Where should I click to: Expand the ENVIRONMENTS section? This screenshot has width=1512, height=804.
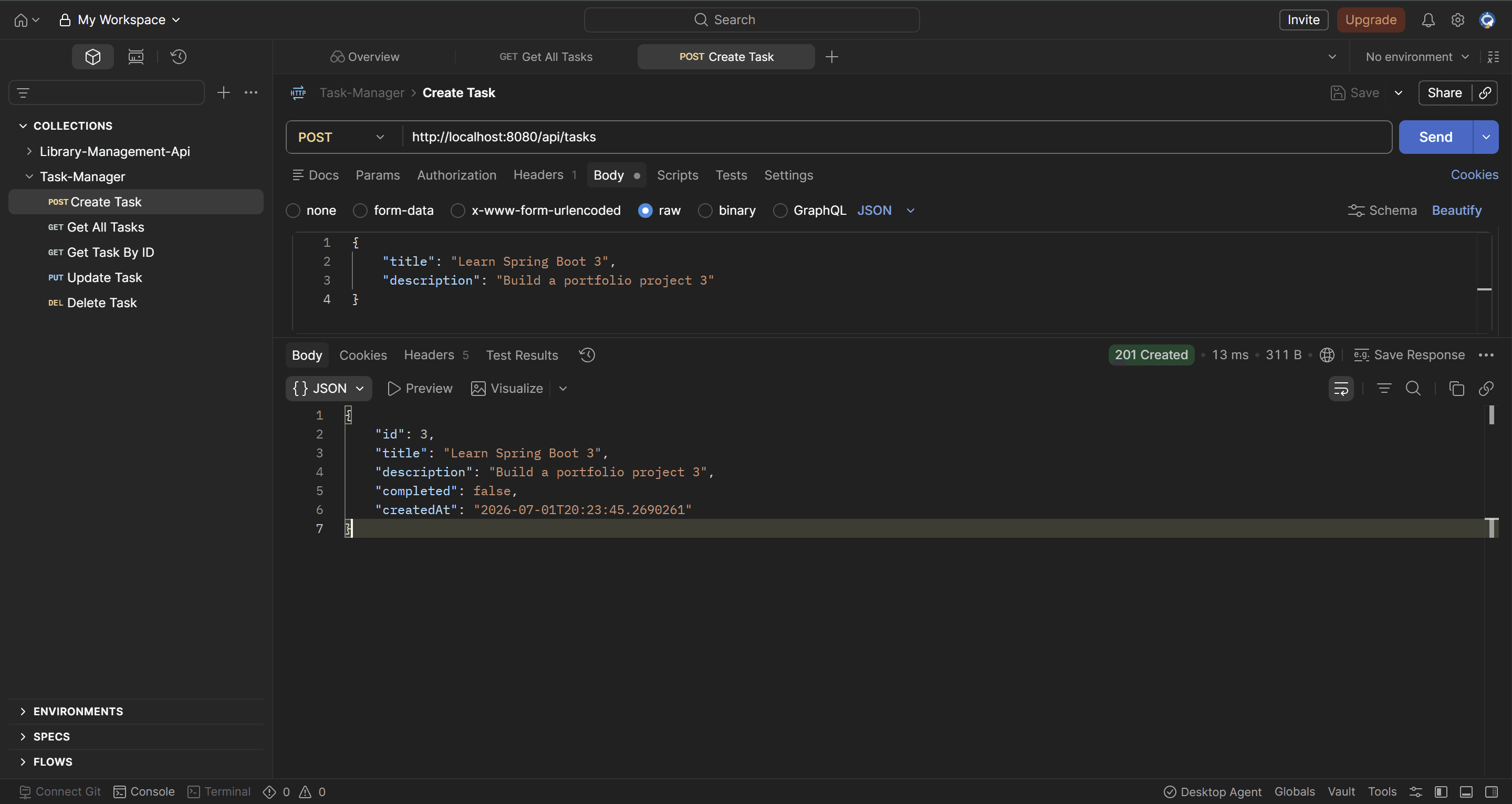(23, 711)
